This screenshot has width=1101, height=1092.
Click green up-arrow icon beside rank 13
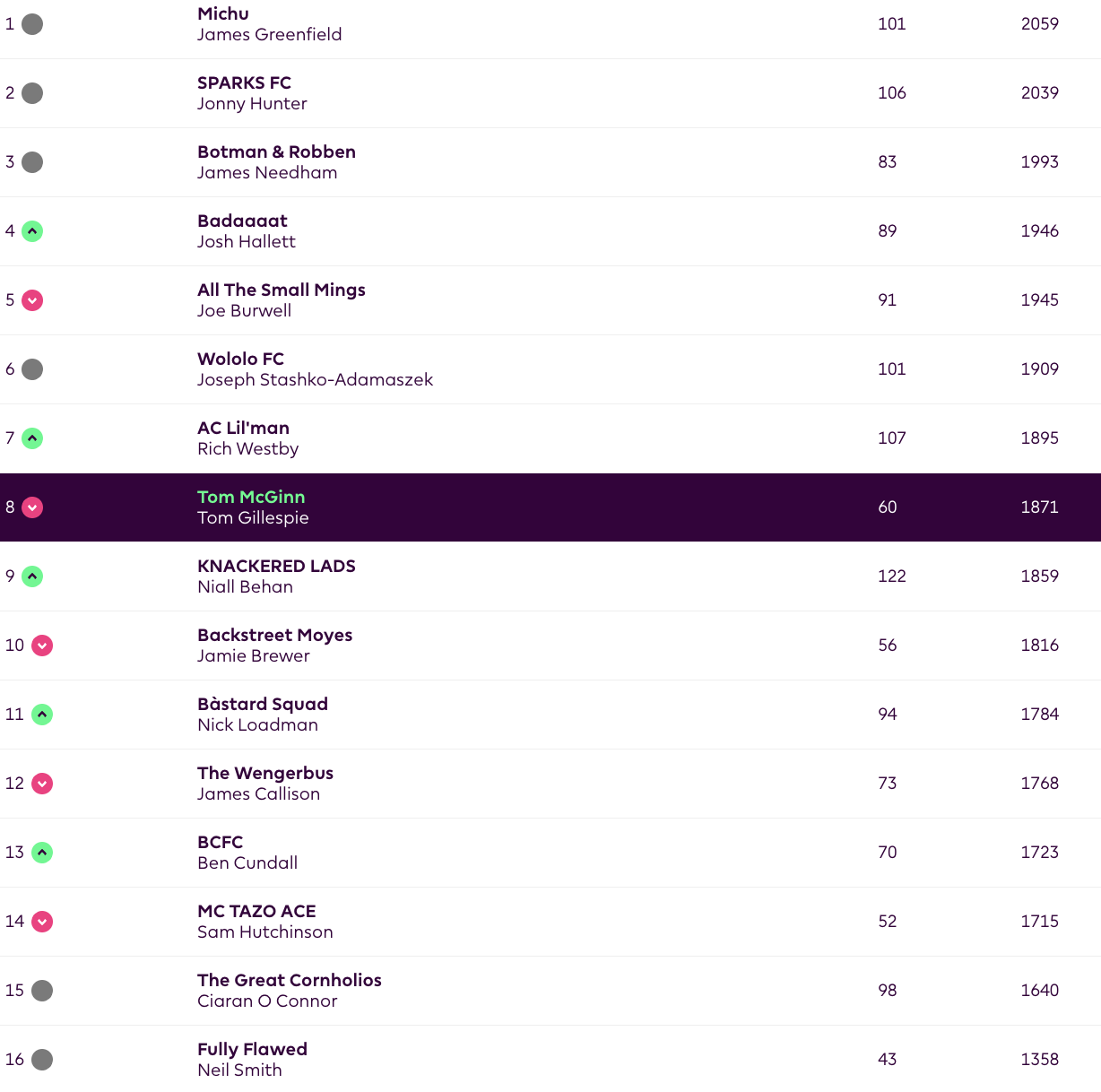42,853
